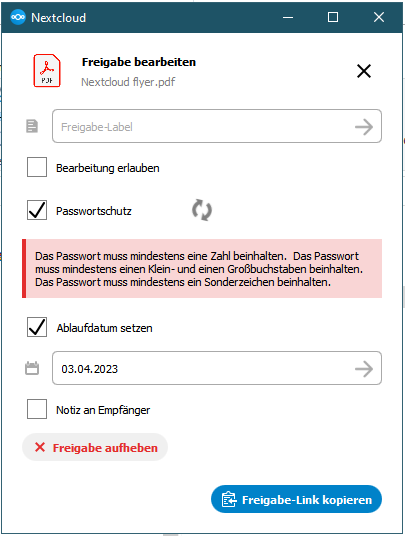Viewport: 405px width, 536px height.
Task: Click the share label document icon
Action: coord(32,126)
